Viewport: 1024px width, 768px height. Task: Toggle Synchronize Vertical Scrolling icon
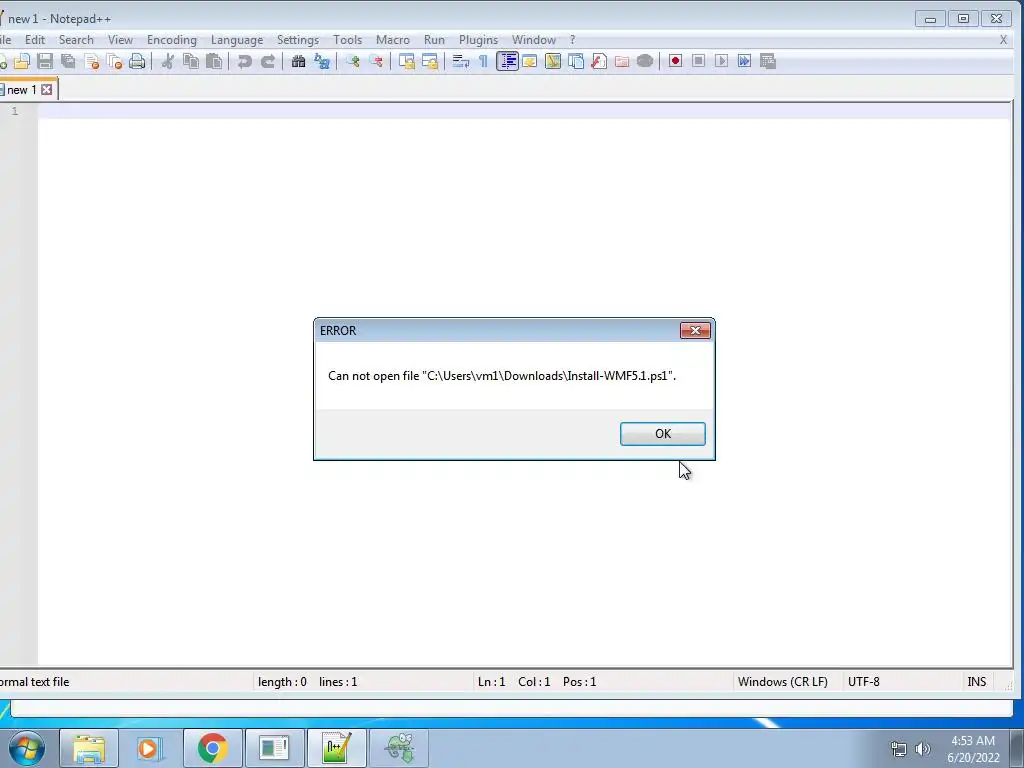tap(407, 61)
